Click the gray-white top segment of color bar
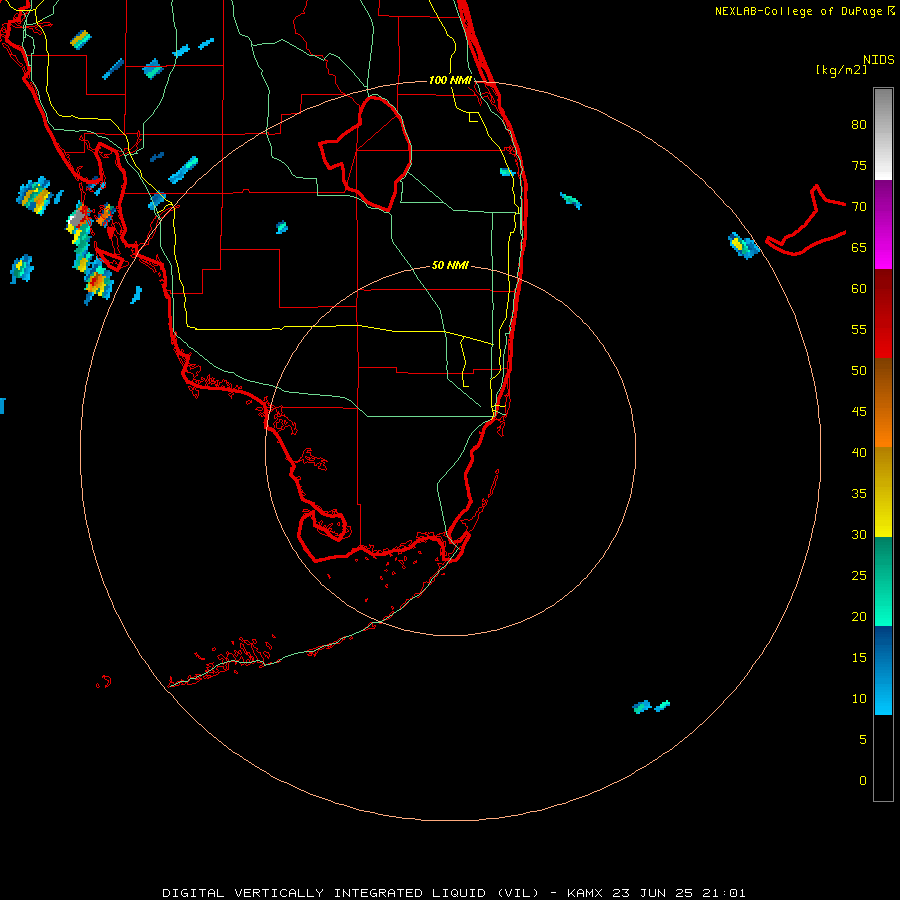This screenshot has width=900, height=900. [883, 134]
